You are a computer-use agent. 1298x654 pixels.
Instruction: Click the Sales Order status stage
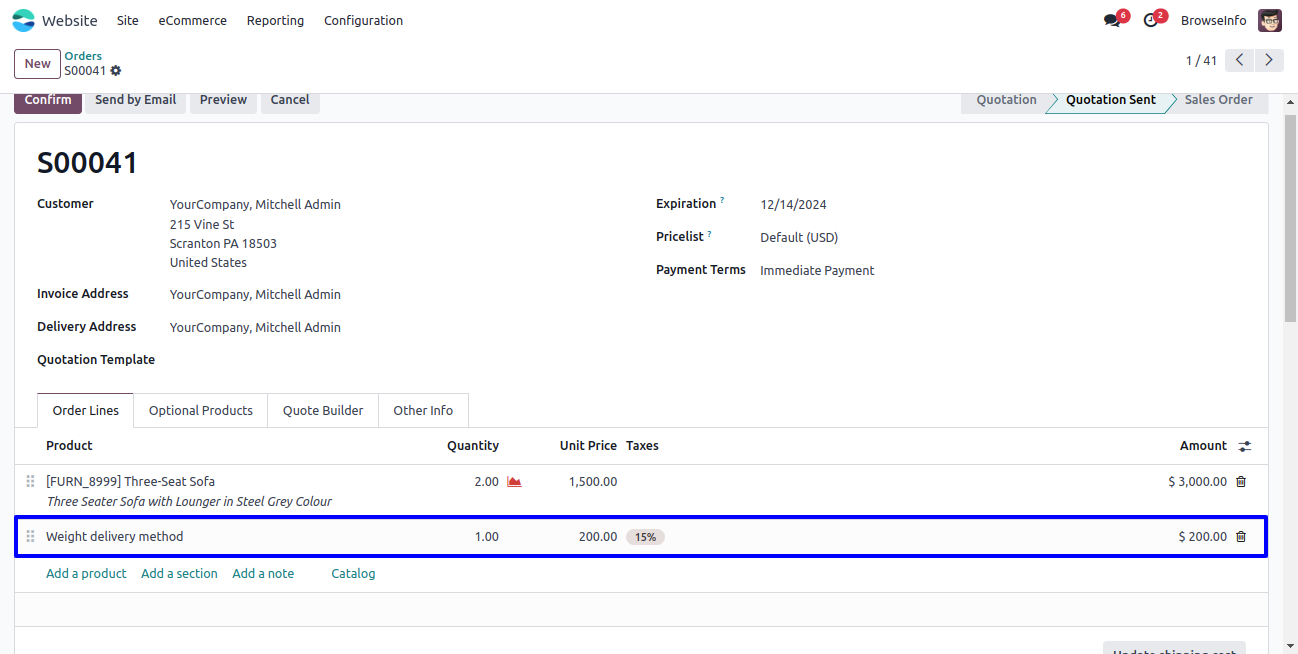(1218, 100)
